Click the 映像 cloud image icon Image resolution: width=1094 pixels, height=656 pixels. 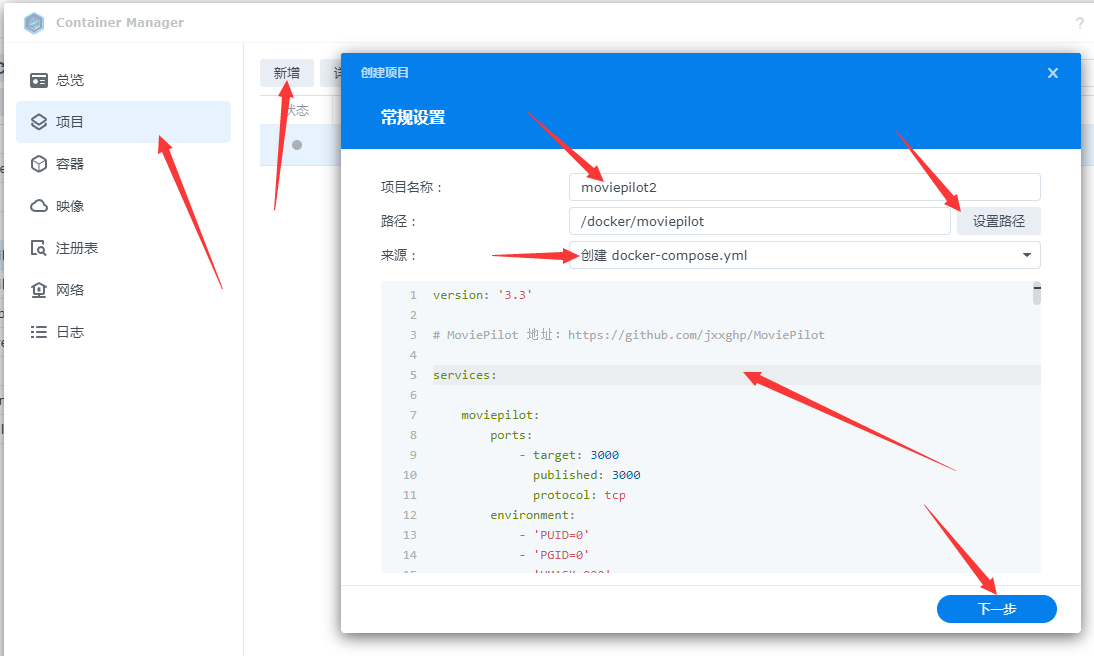[x=39, y=206]
